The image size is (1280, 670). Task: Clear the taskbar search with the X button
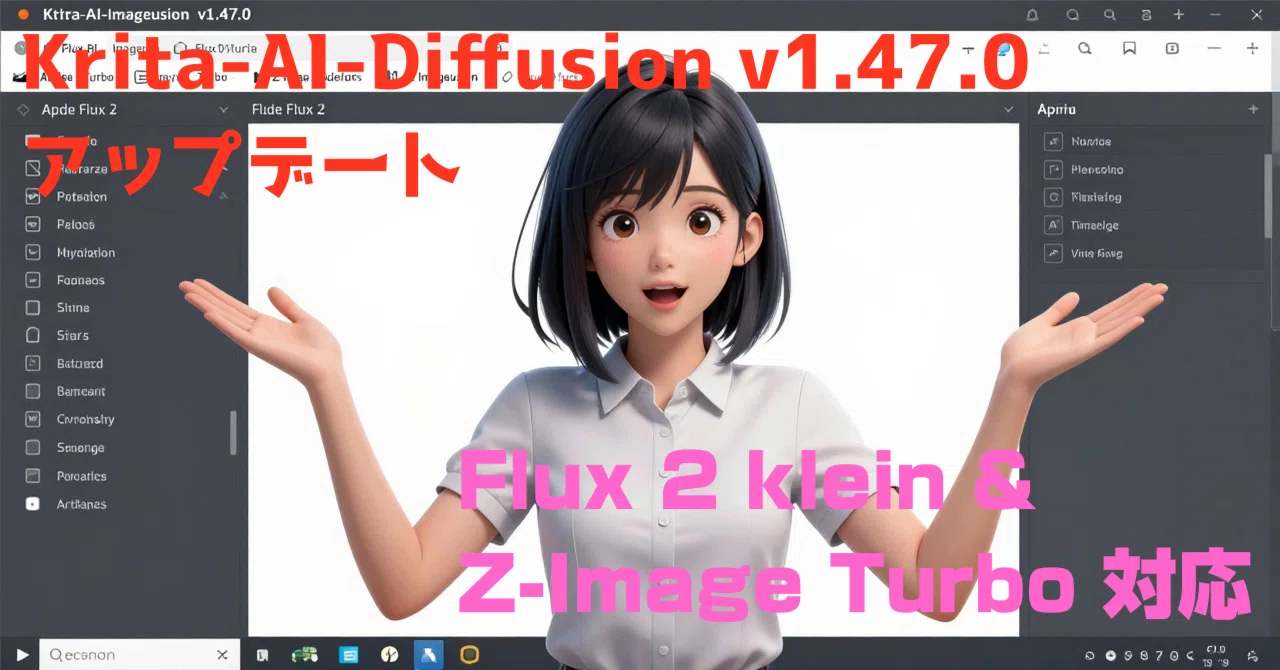[x=223, y=655]
